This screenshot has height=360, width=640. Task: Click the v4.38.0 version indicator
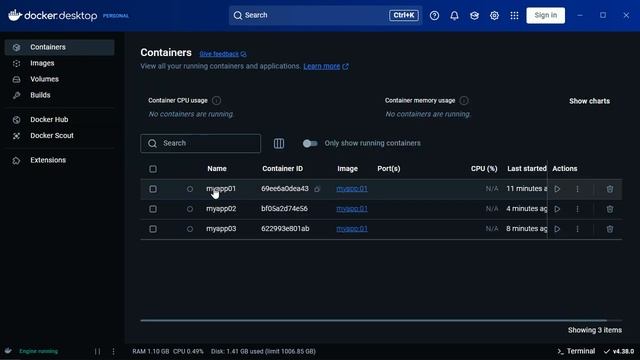(x=619, y=351)
